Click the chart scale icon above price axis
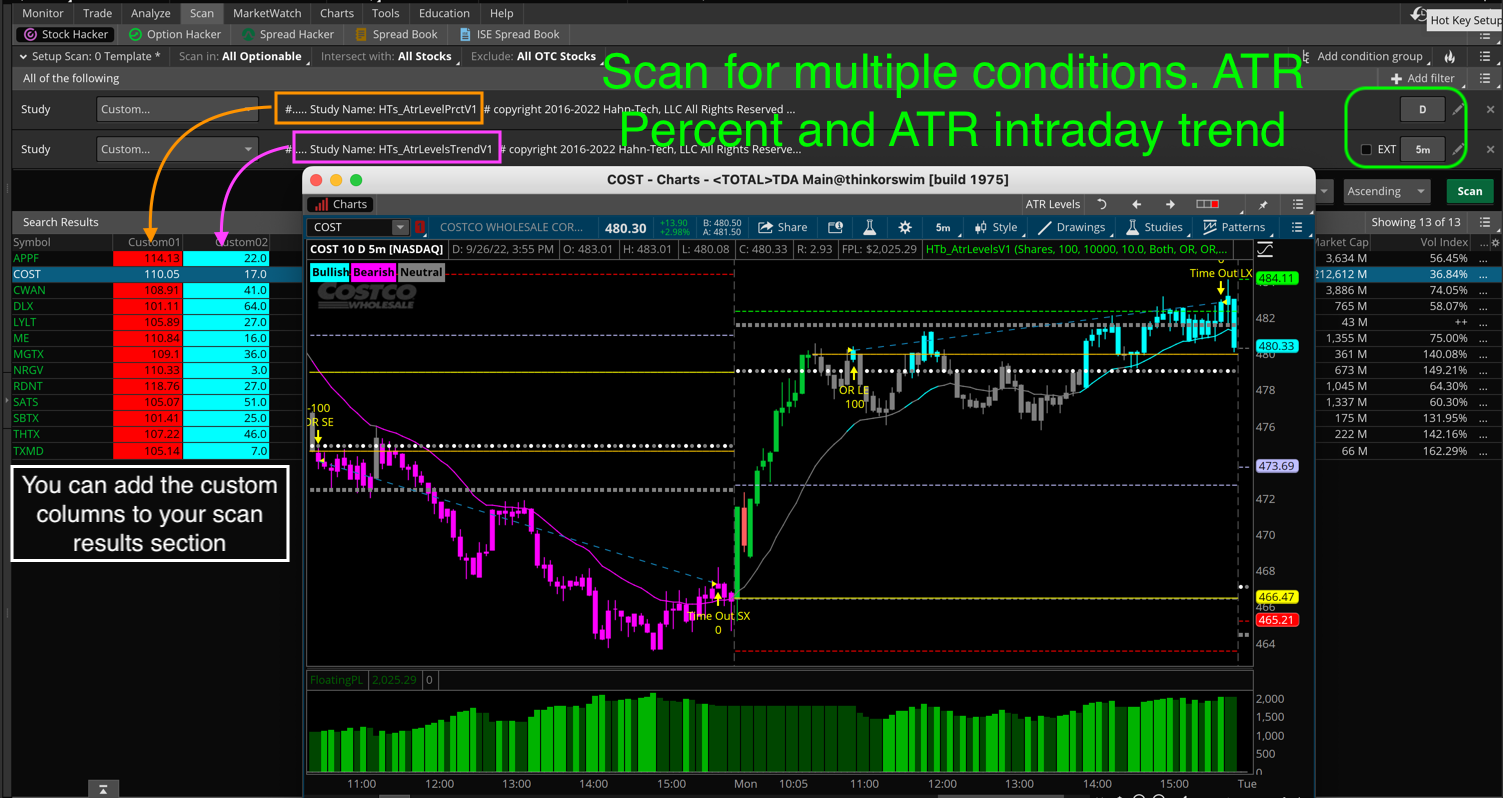The image size is (1503, 798). tap(1265, 249)
